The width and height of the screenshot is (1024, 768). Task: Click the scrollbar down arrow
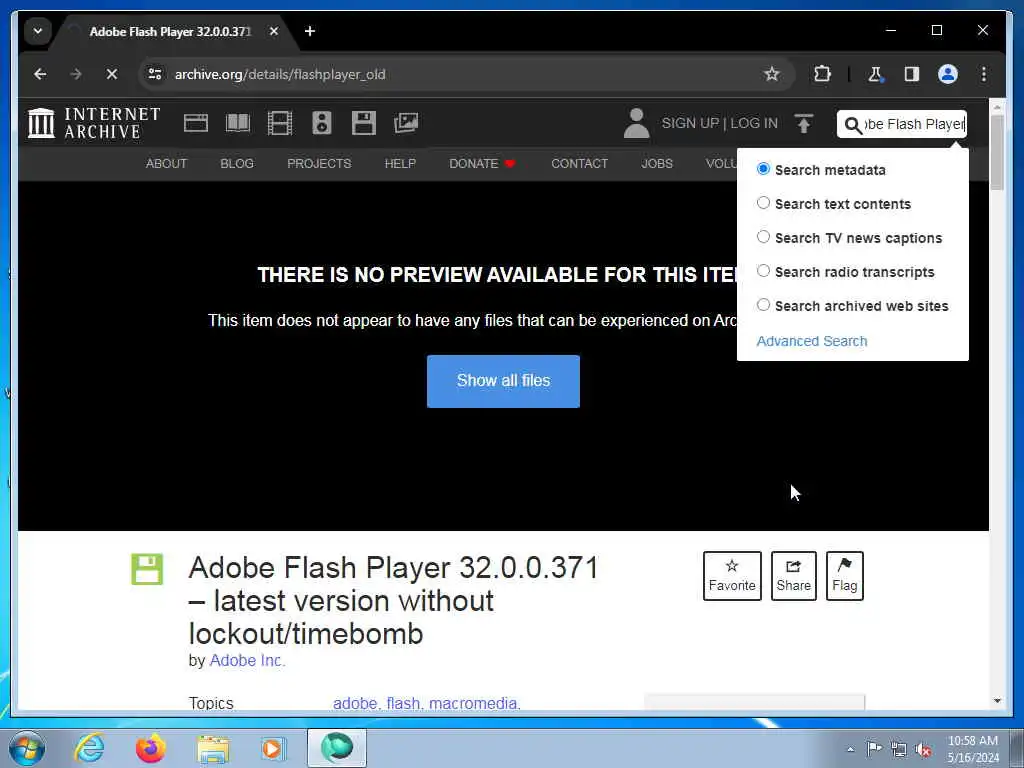point(997,701)
